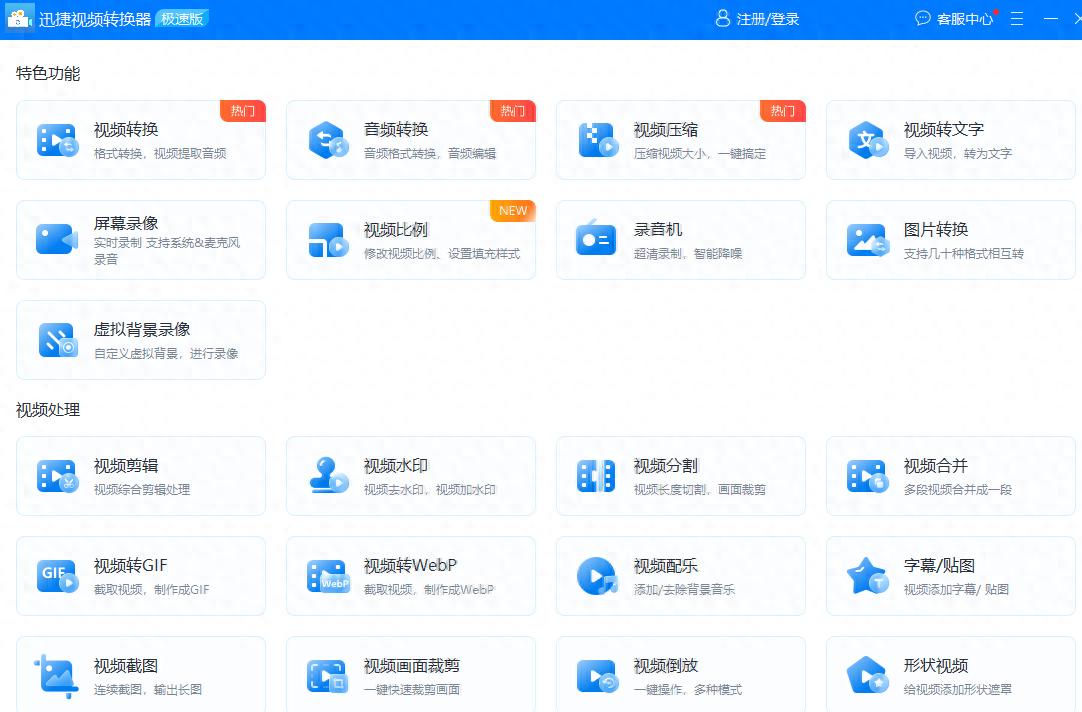This screenshot has width=1082, height=712.
Task: Choose the 视频比例 aspect ratio card
Action: (x=410, y=240)
